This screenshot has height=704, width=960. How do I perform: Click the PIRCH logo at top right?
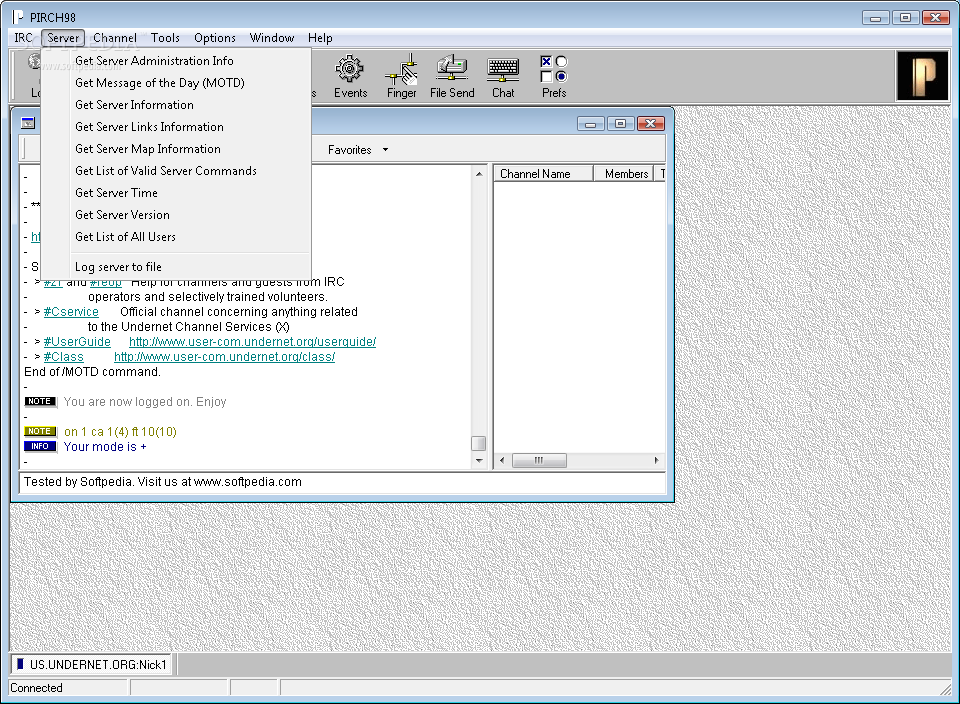click(923, 76)
